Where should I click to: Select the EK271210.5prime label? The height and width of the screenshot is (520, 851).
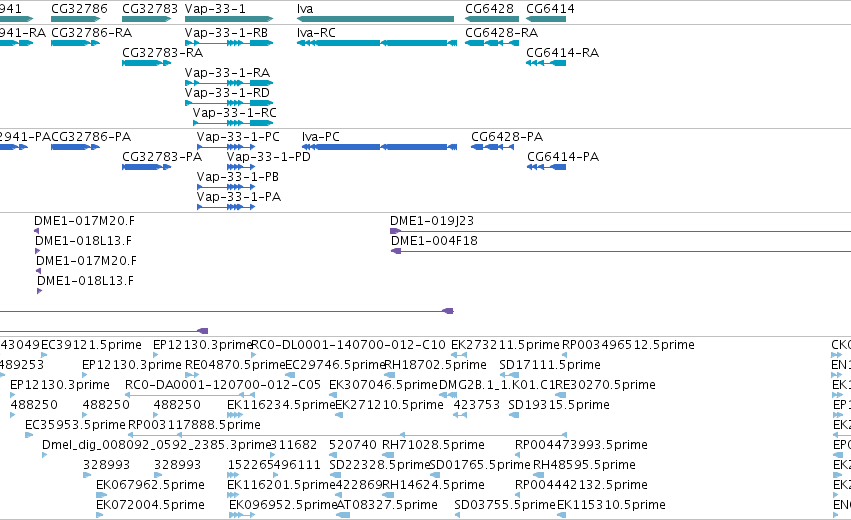(389, 405)
